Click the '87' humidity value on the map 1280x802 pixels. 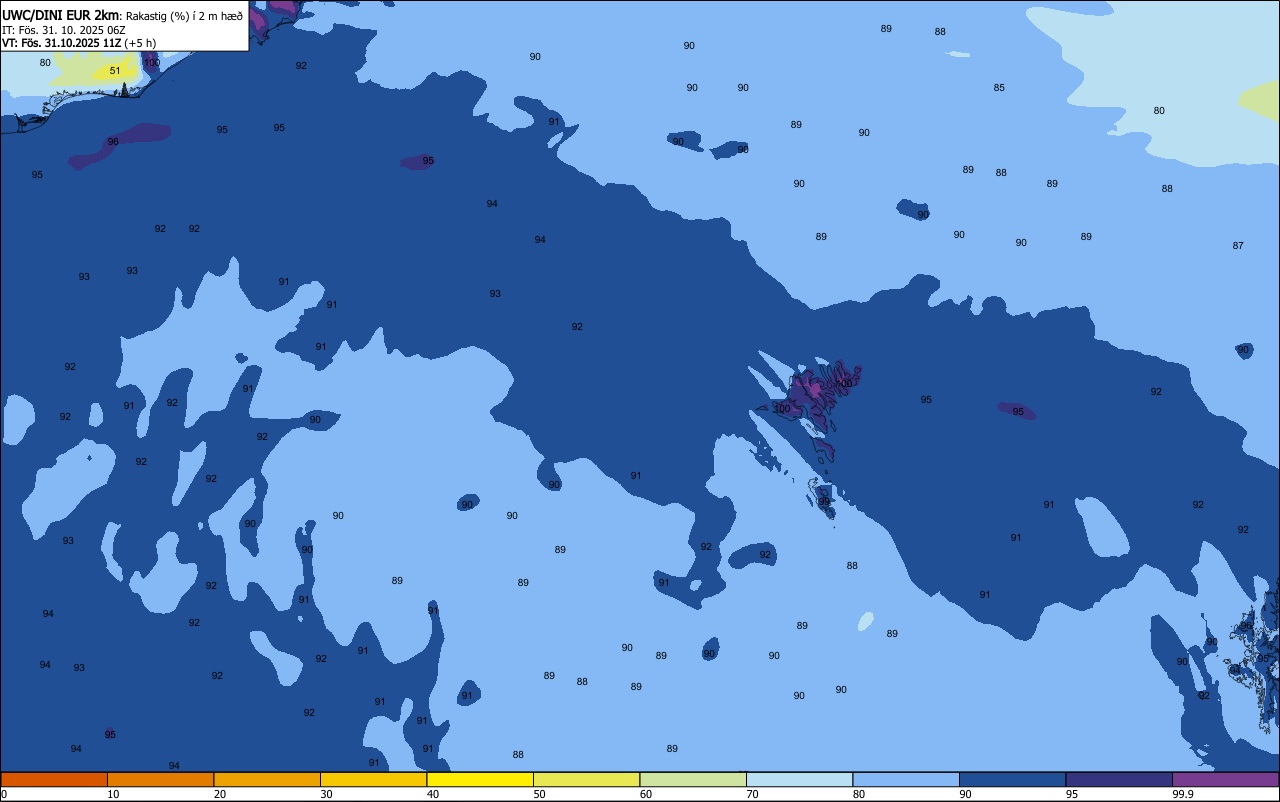(x=1238, y=246)
